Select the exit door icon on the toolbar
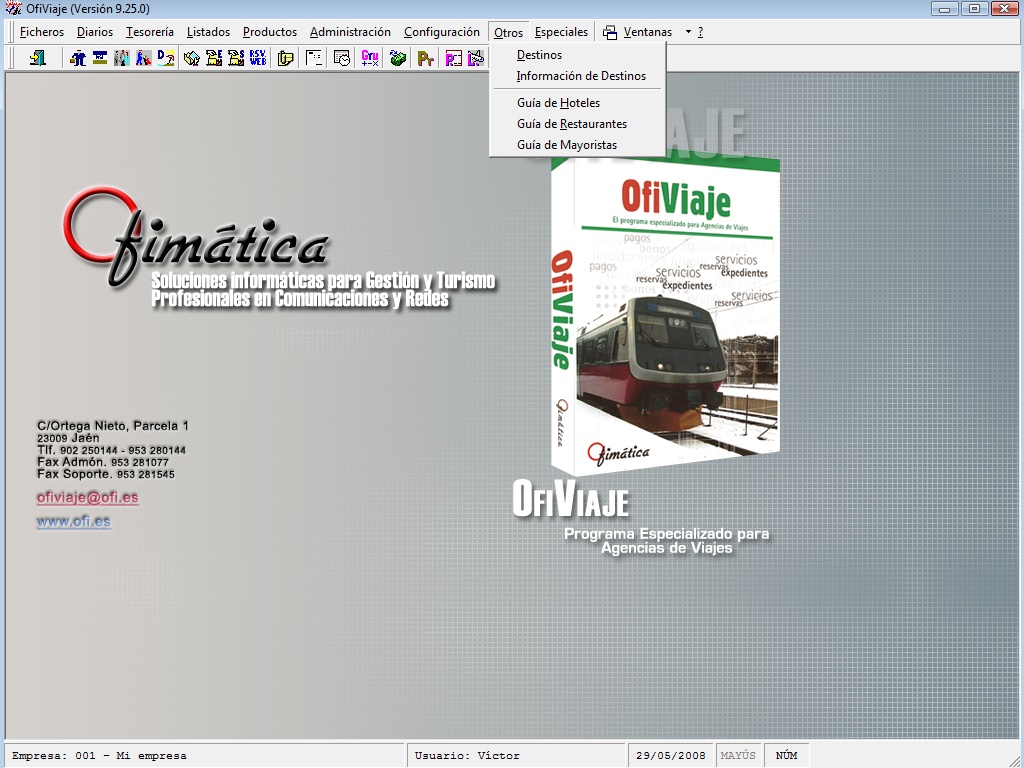1024x768 pixels. [x=39, y=58]
